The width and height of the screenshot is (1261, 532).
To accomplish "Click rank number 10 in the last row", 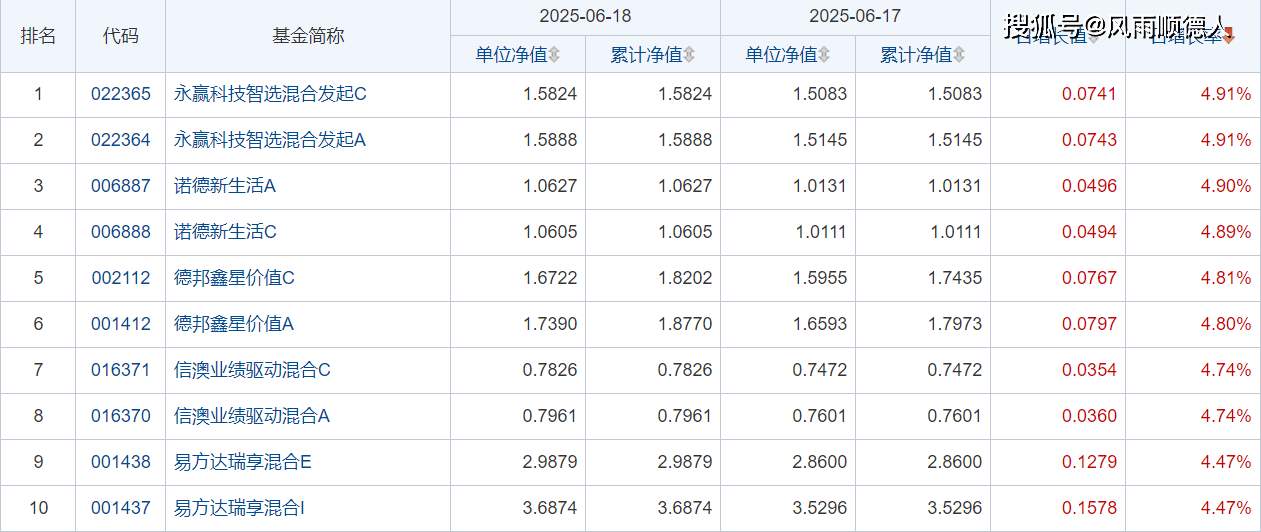I will (x=38, y=508).
